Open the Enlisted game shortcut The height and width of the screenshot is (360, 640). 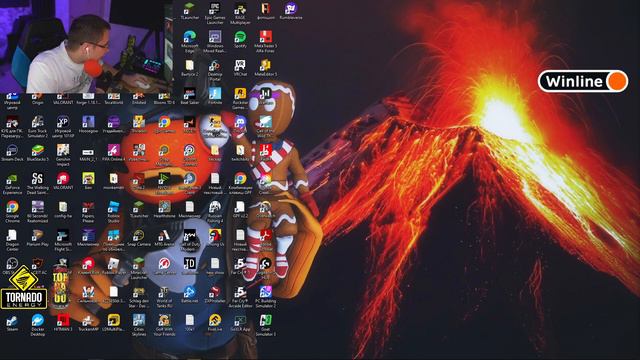[139, 99]
